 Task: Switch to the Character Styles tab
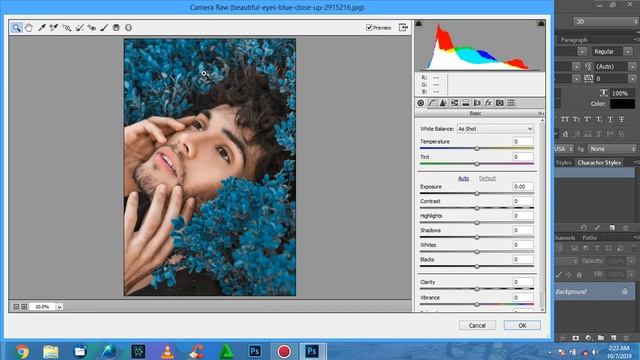pyautogui.click(x=599, y=162)
